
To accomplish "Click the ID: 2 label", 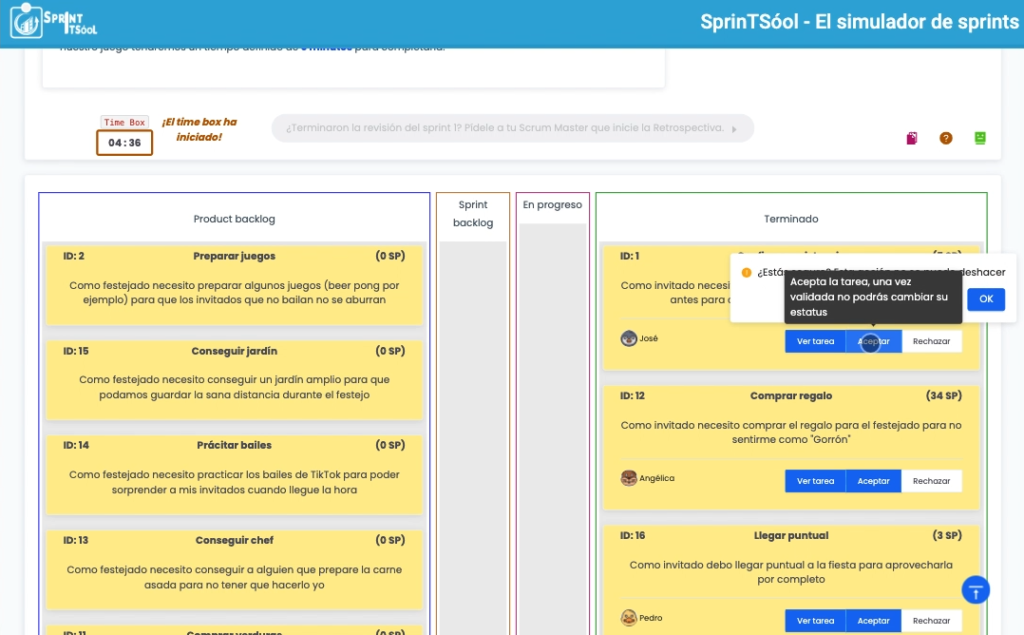I will pos(74,256).
